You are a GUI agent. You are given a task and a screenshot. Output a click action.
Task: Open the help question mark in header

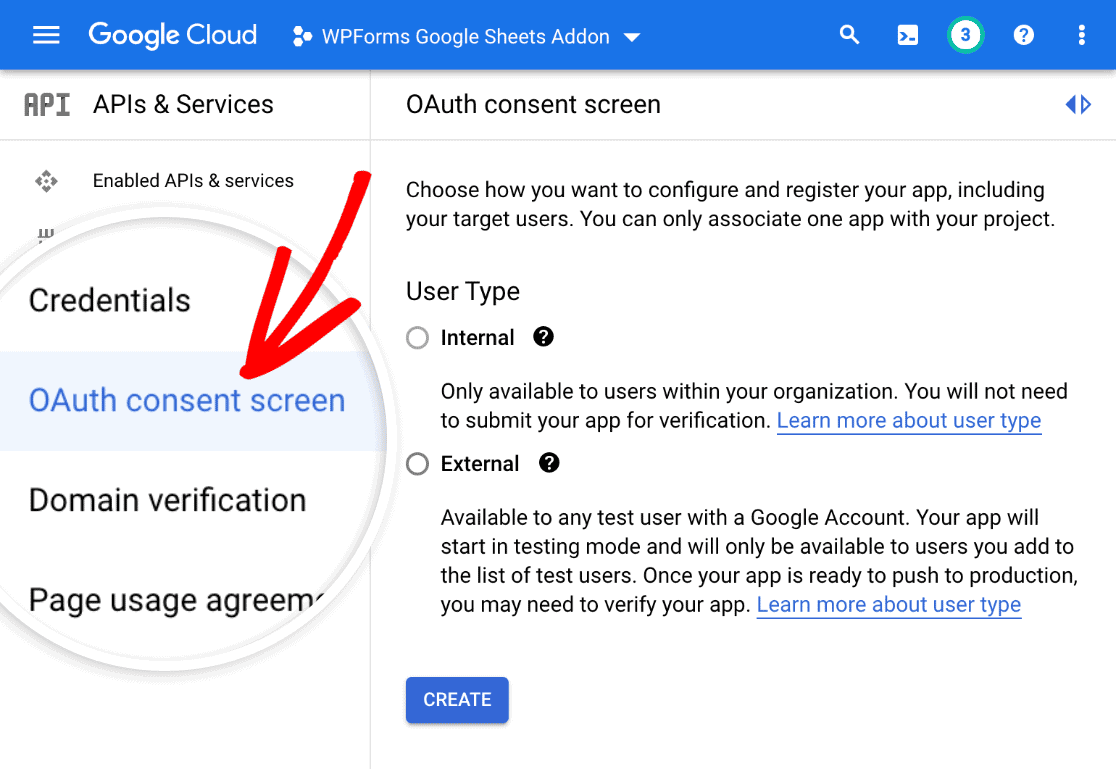click(1023, 35)
